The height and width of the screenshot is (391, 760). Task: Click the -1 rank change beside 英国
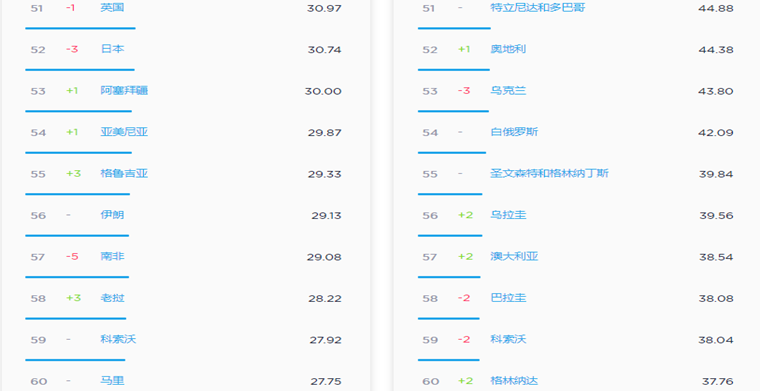(71, 8)
